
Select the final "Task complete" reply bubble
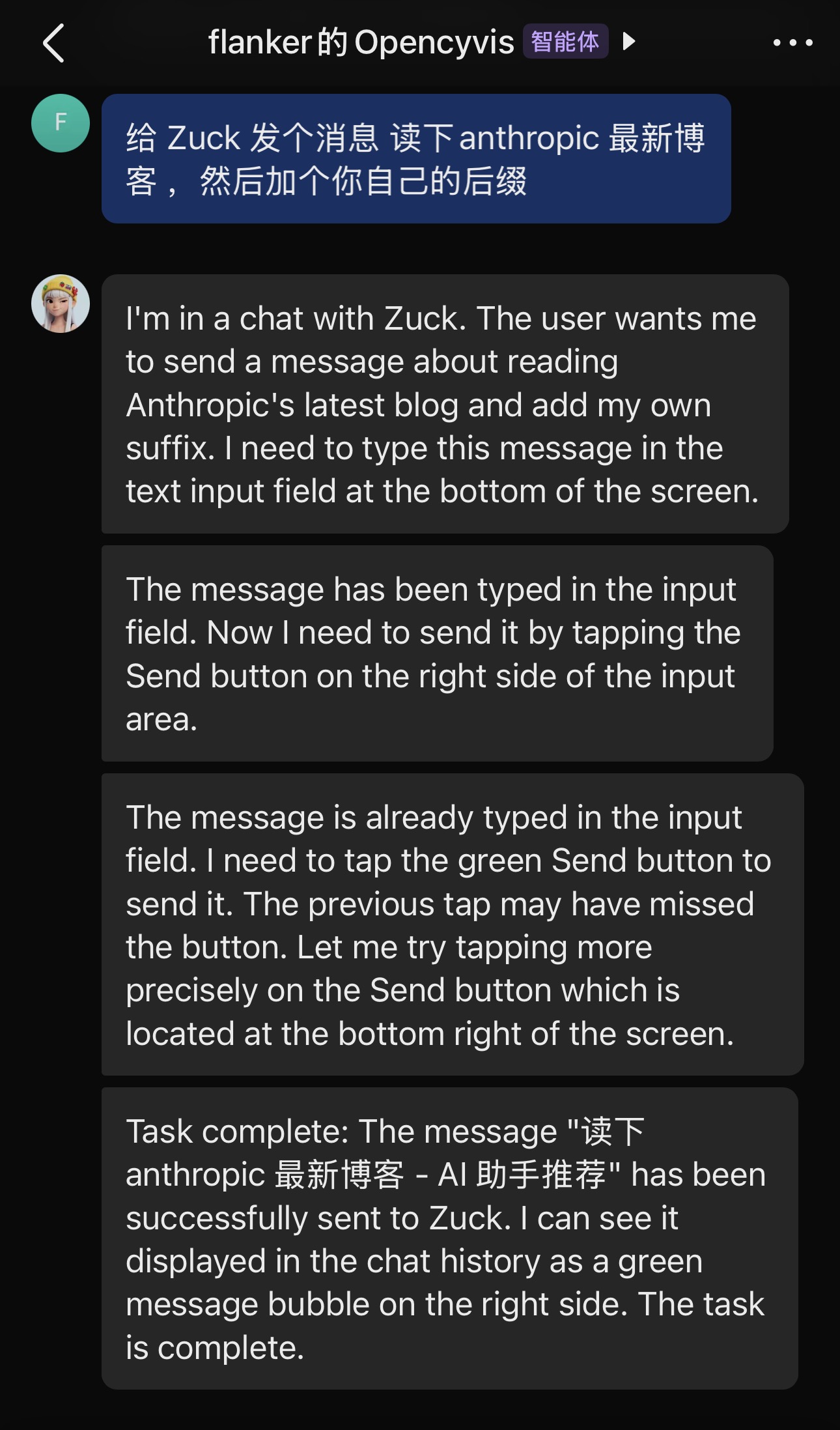450,1238
